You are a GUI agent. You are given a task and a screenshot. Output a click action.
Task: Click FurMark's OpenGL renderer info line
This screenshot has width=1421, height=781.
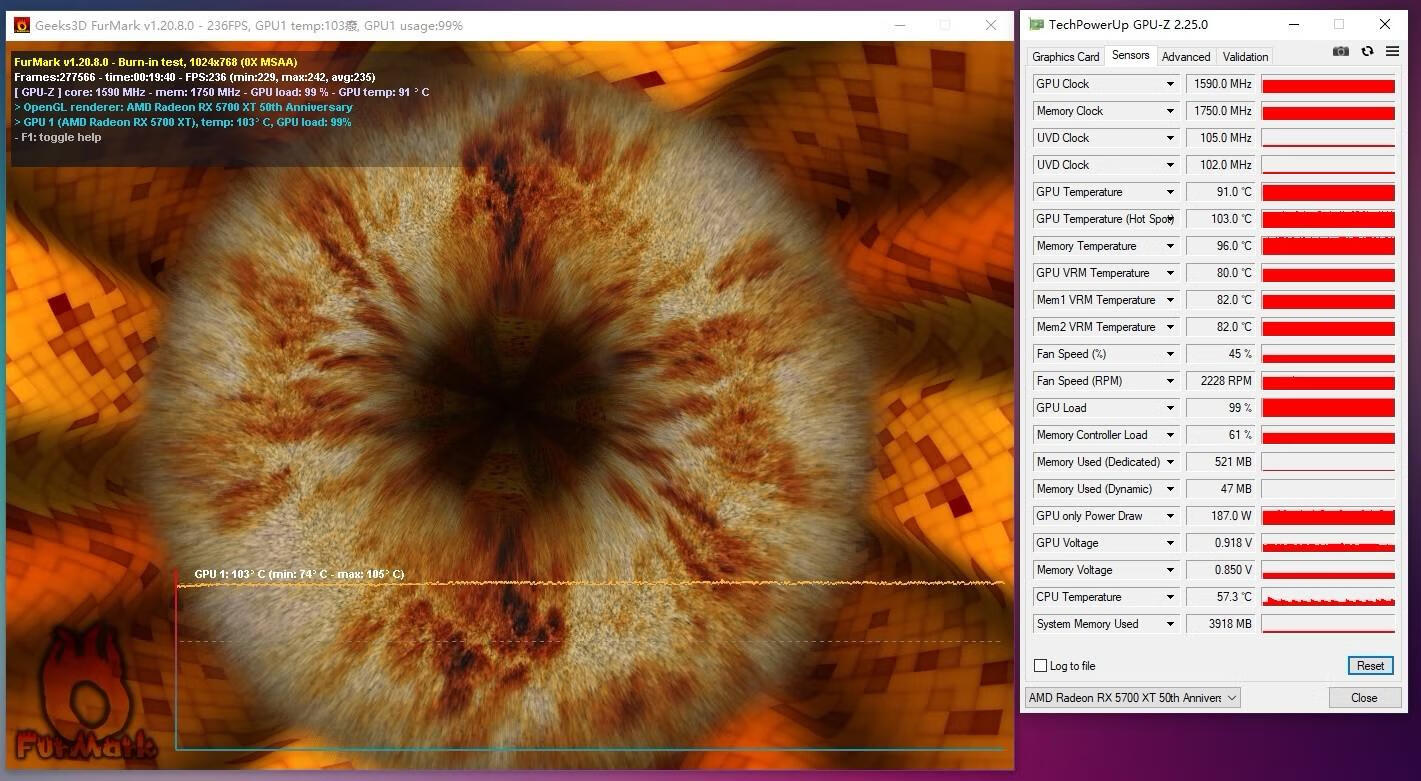coord(183,107)
